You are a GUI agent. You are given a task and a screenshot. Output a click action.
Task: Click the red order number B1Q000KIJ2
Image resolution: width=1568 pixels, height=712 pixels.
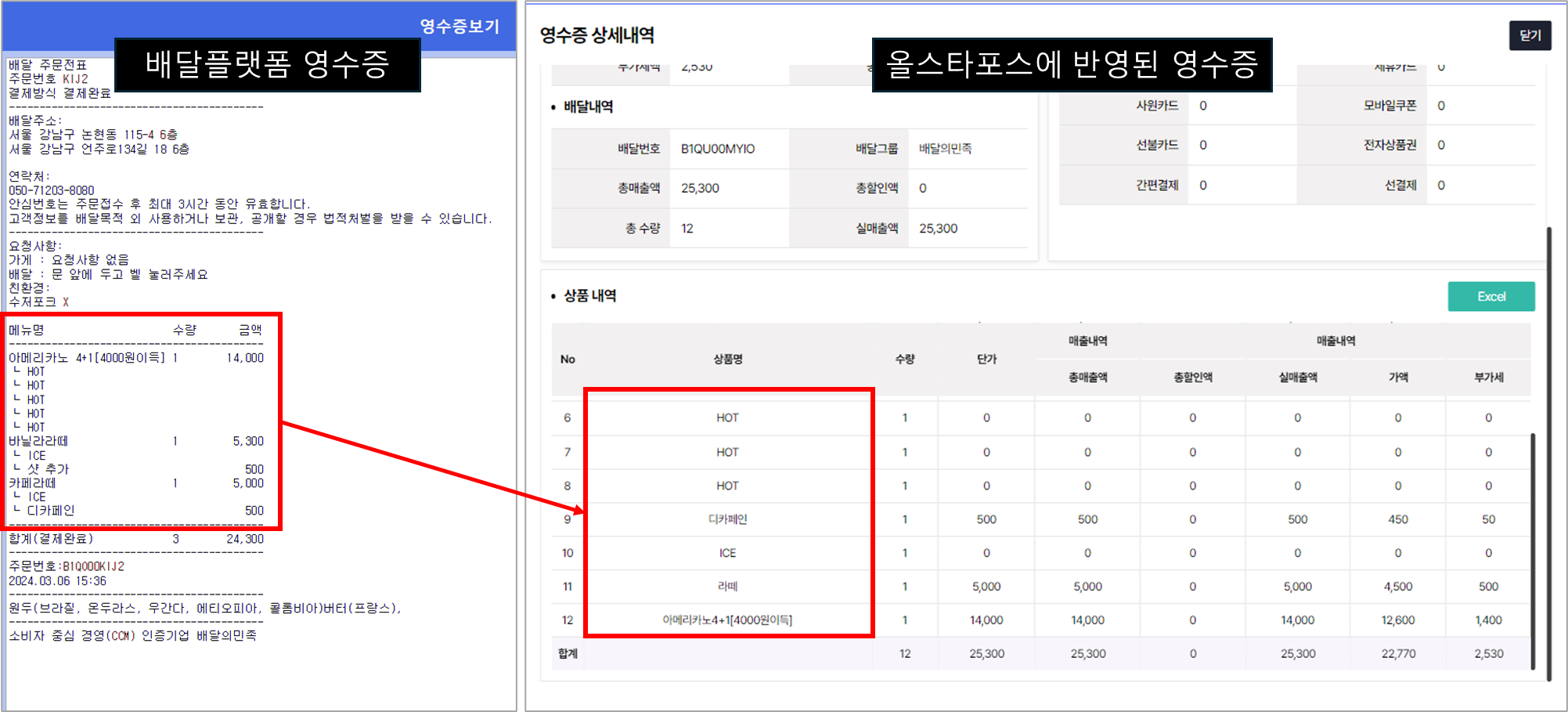click(x=93, y=566)
